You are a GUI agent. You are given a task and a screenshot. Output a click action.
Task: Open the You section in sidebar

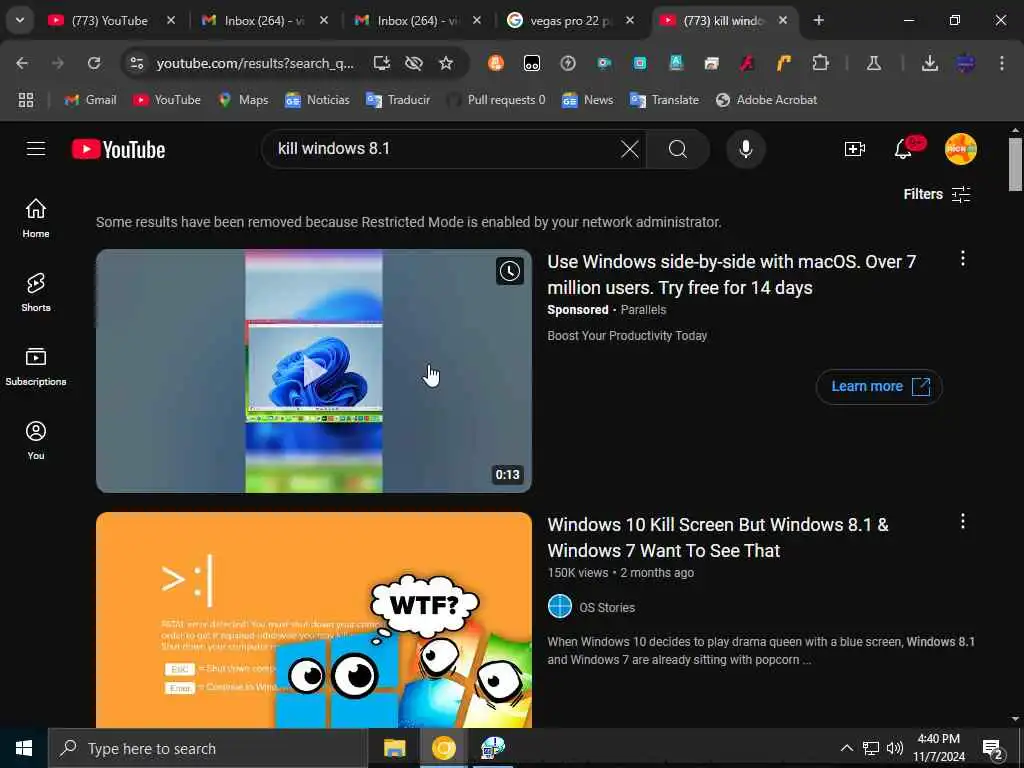(x=36, y=440)
